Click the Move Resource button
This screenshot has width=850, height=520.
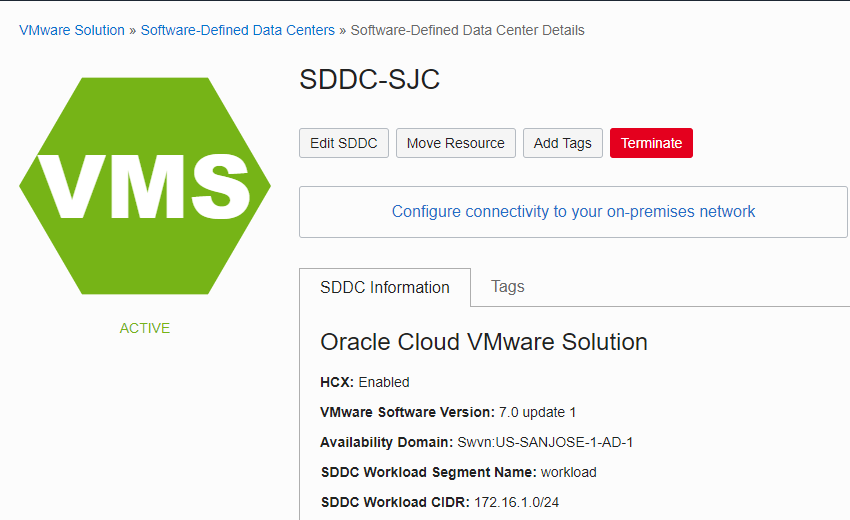point(455,143)
